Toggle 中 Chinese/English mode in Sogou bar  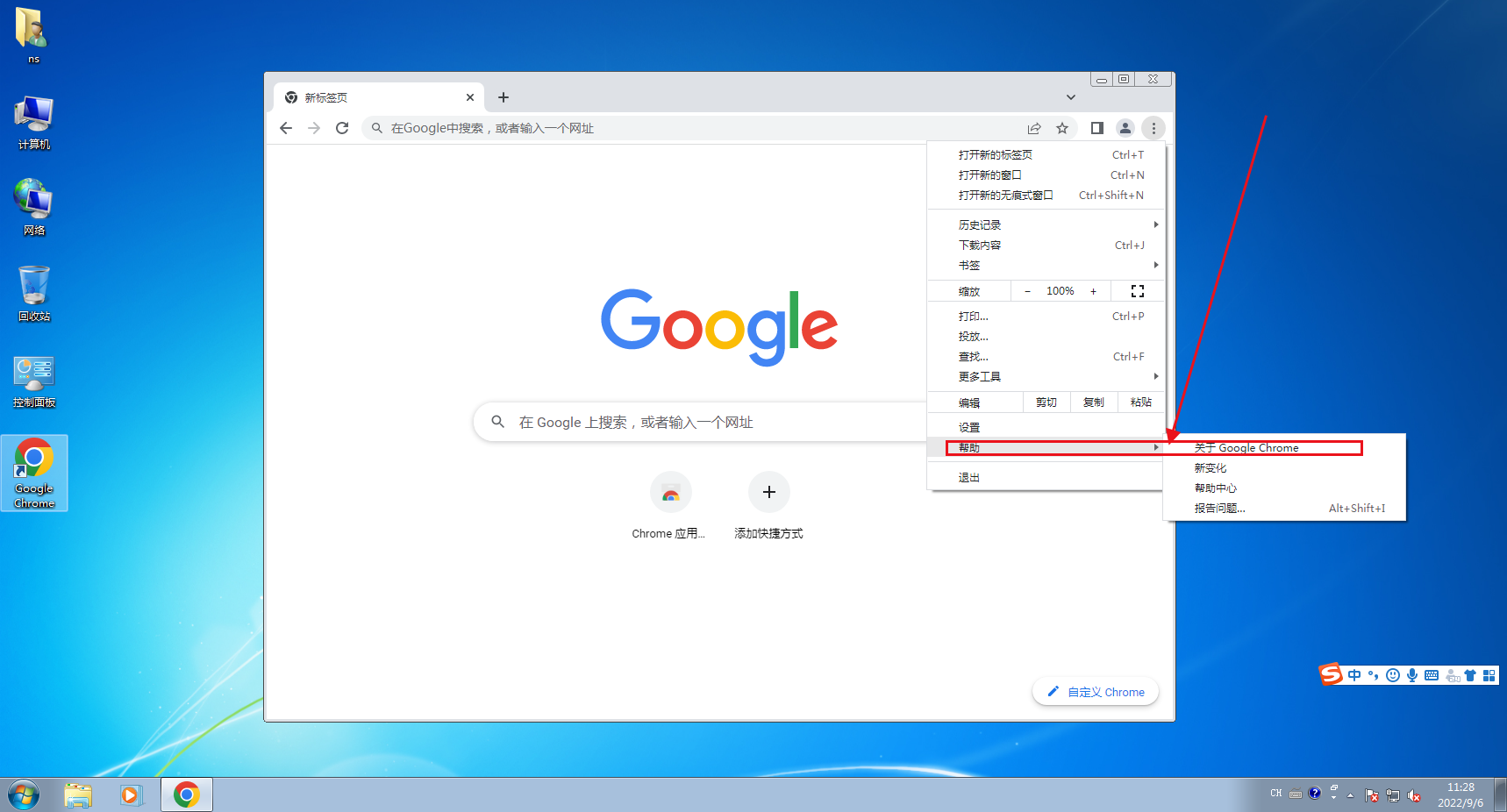point(1354,675)
